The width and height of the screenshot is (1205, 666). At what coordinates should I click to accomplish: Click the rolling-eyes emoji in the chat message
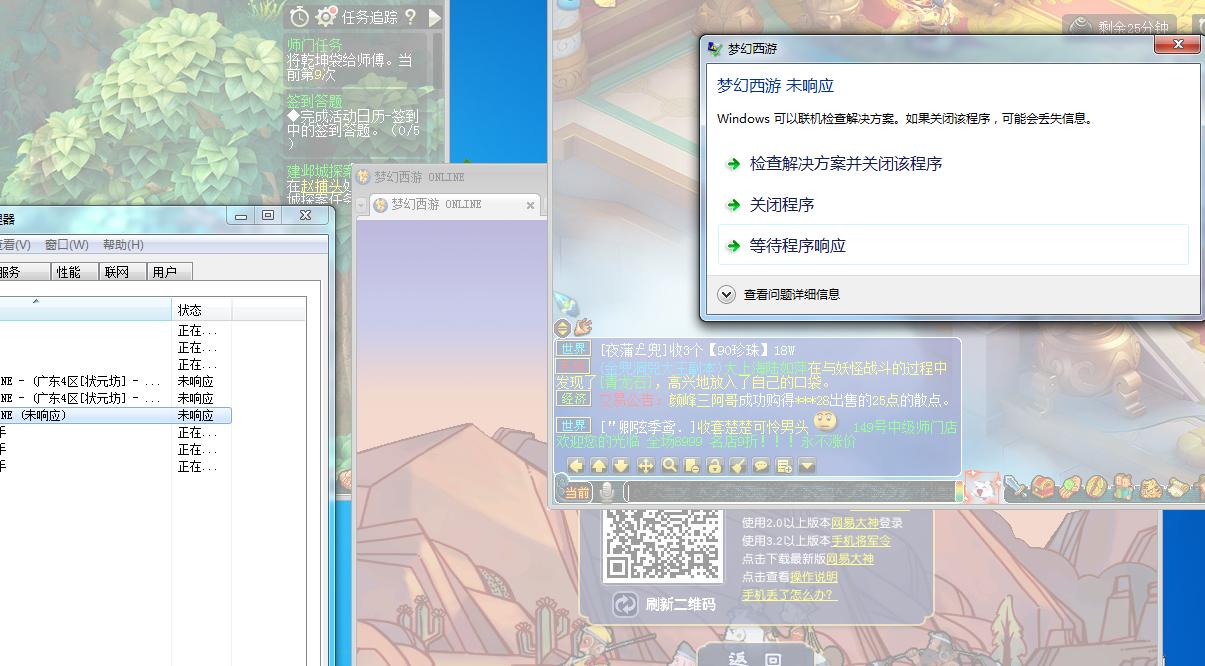coord(824,422)
